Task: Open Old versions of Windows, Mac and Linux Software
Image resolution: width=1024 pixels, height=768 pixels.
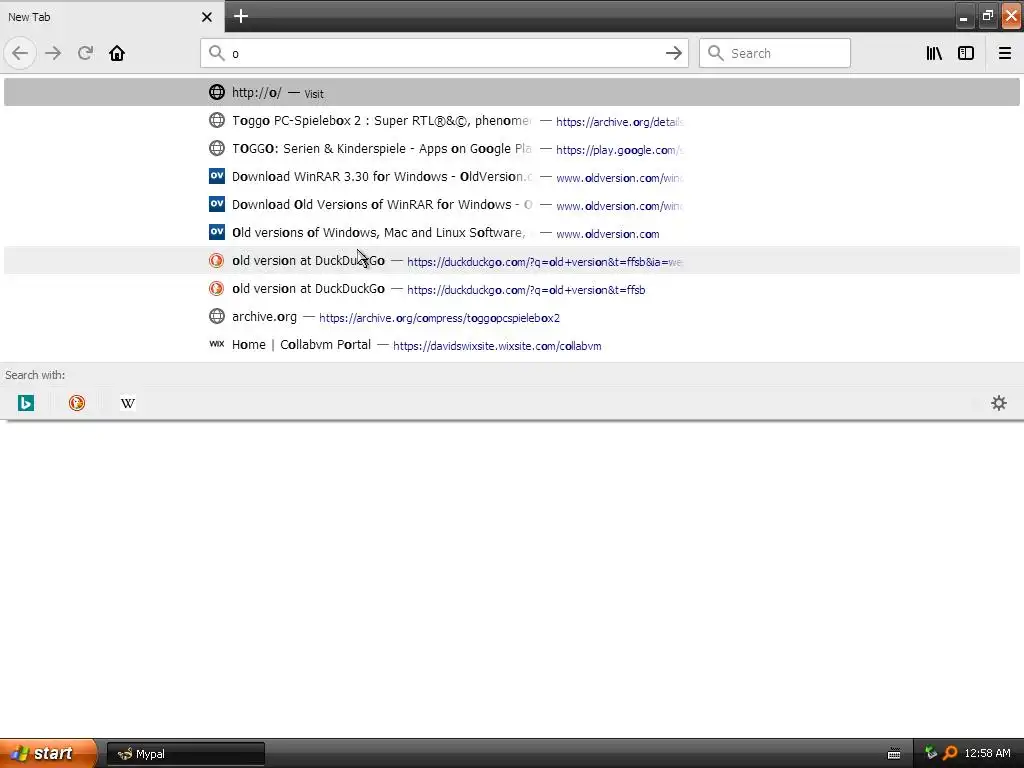Action: (x=512, y=233)
